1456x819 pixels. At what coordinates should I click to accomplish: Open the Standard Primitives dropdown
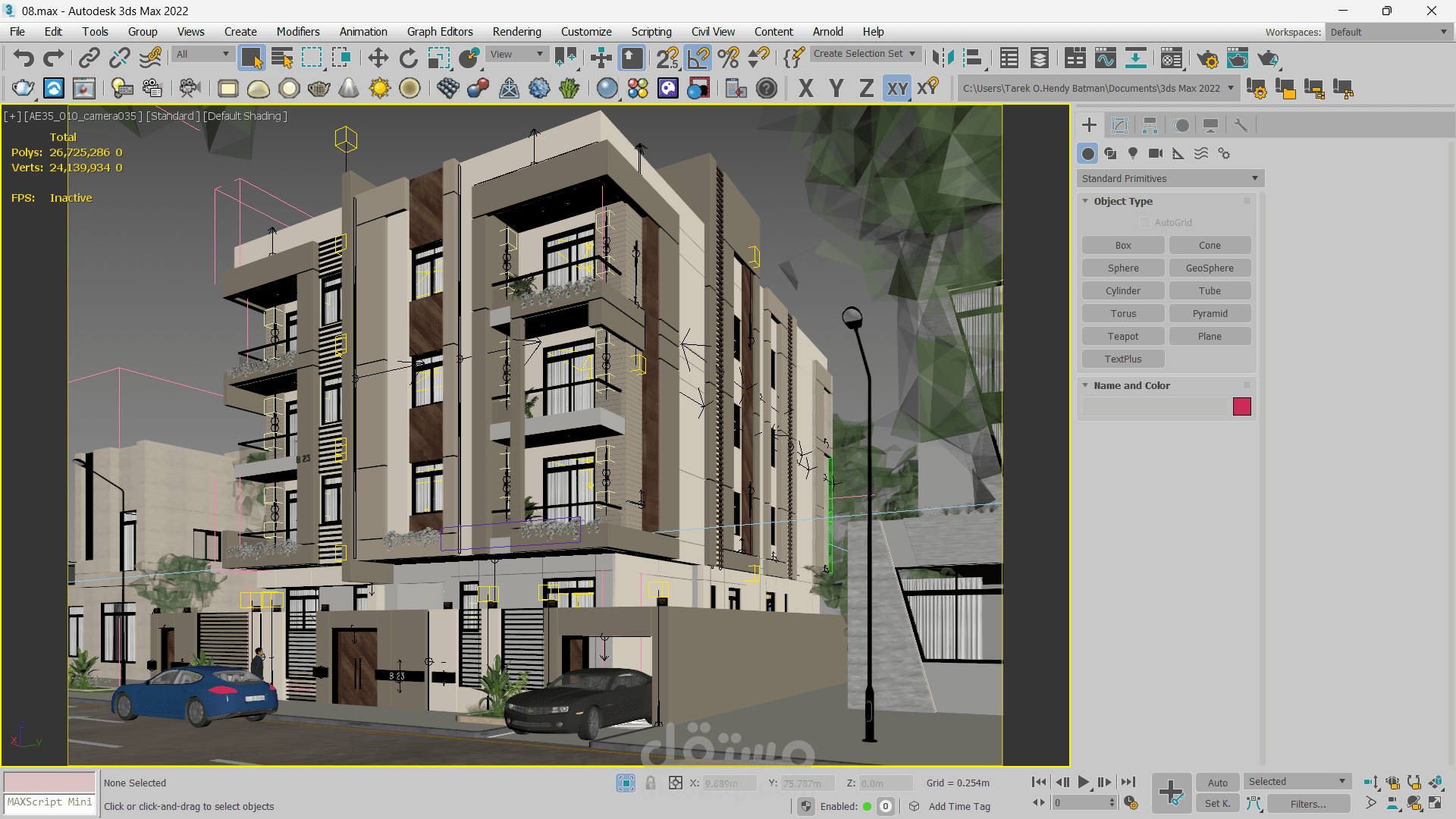(1169, 179)
